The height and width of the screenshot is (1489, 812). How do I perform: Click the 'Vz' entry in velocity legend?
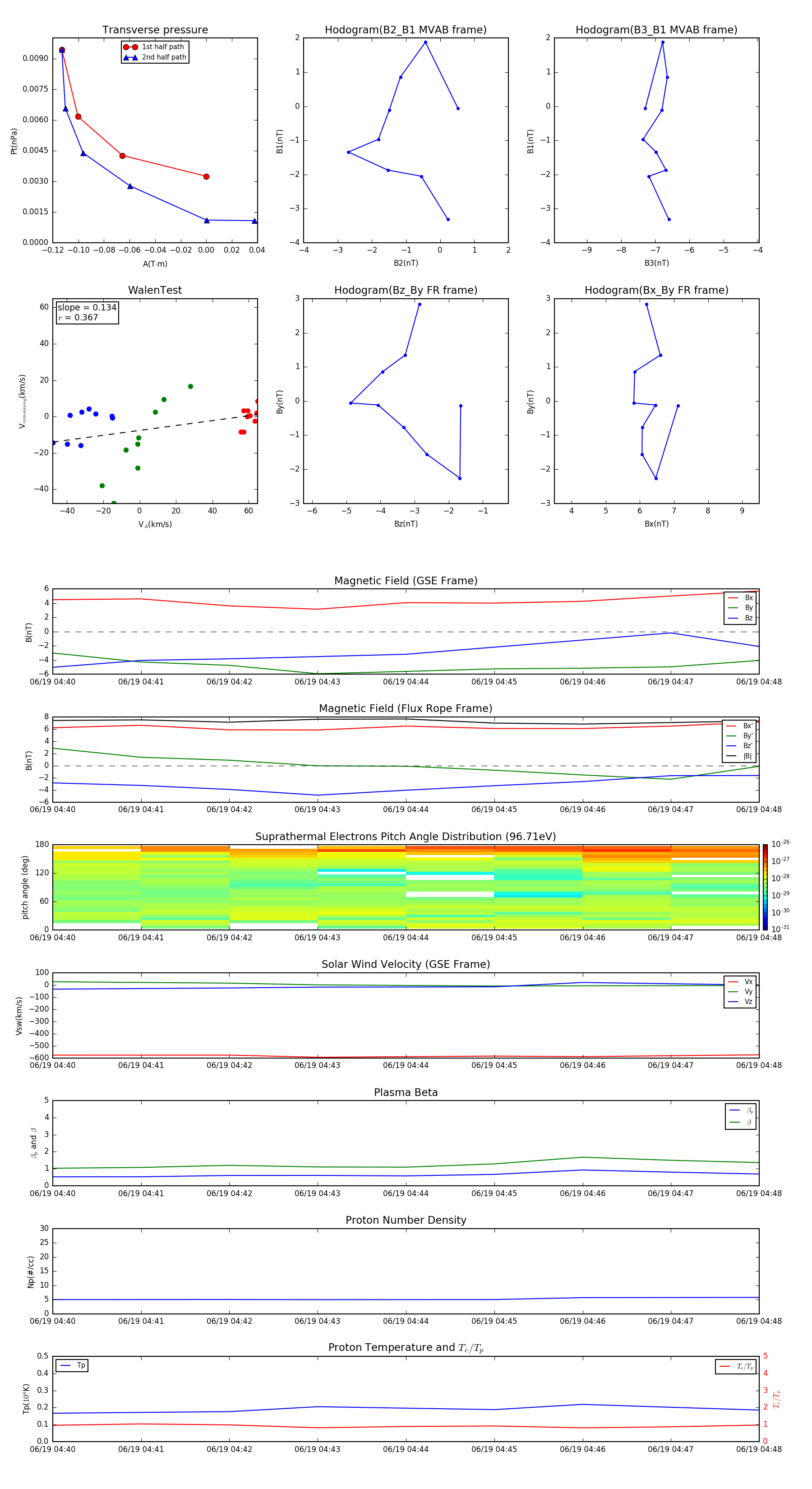pyautogui.click(x=740, y=1002)
